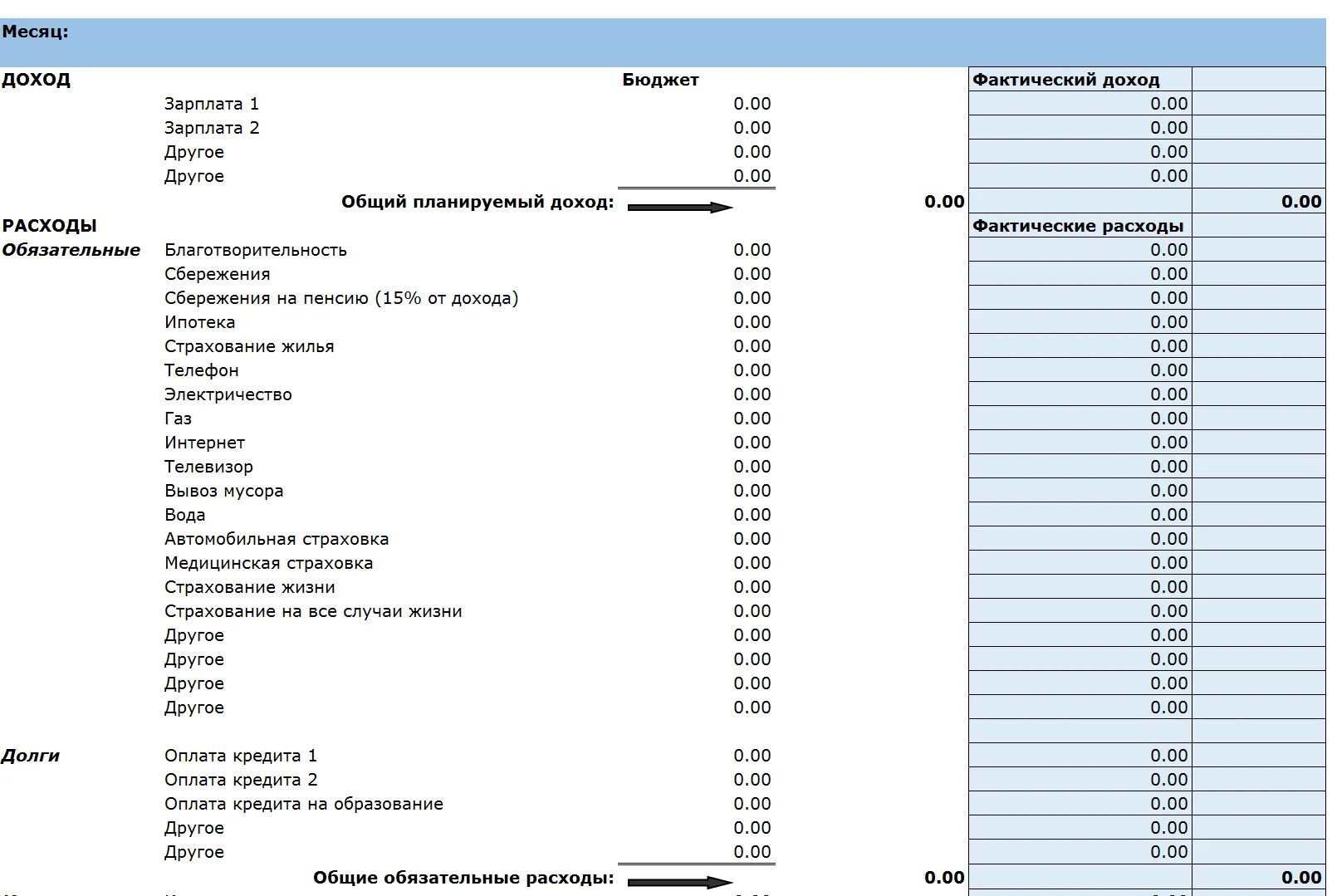Click the budget value for Ипотека
This screenshot has height=896, width=1332.
pyautogui.click(x=752, y=322)
